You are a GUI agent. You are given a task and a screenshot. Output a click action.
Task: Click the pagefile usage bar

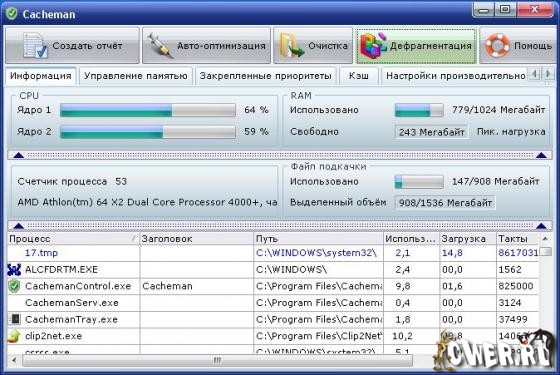(419, 181)
